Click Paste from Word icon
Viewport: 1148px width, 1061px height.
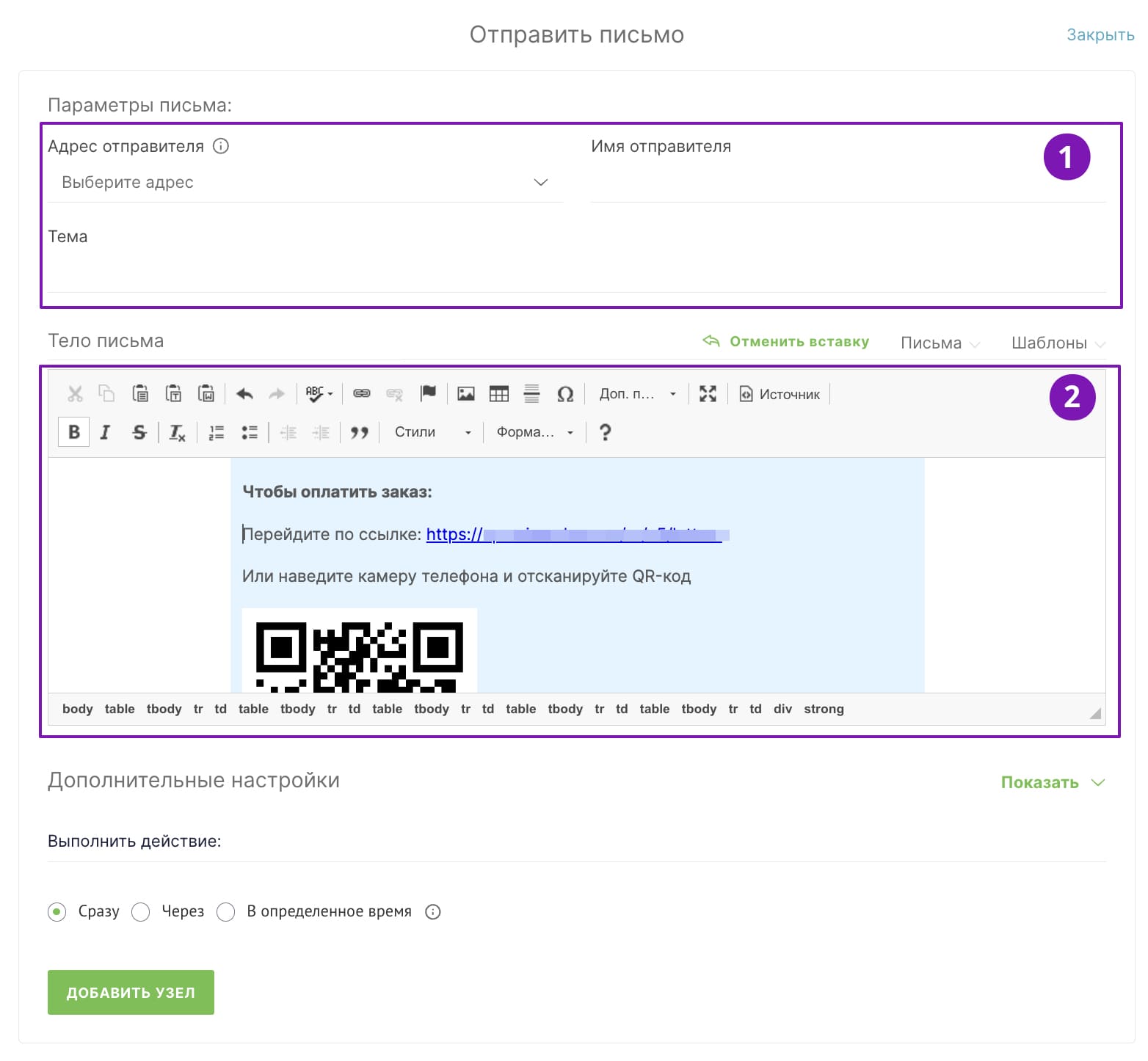pos(206,394)
